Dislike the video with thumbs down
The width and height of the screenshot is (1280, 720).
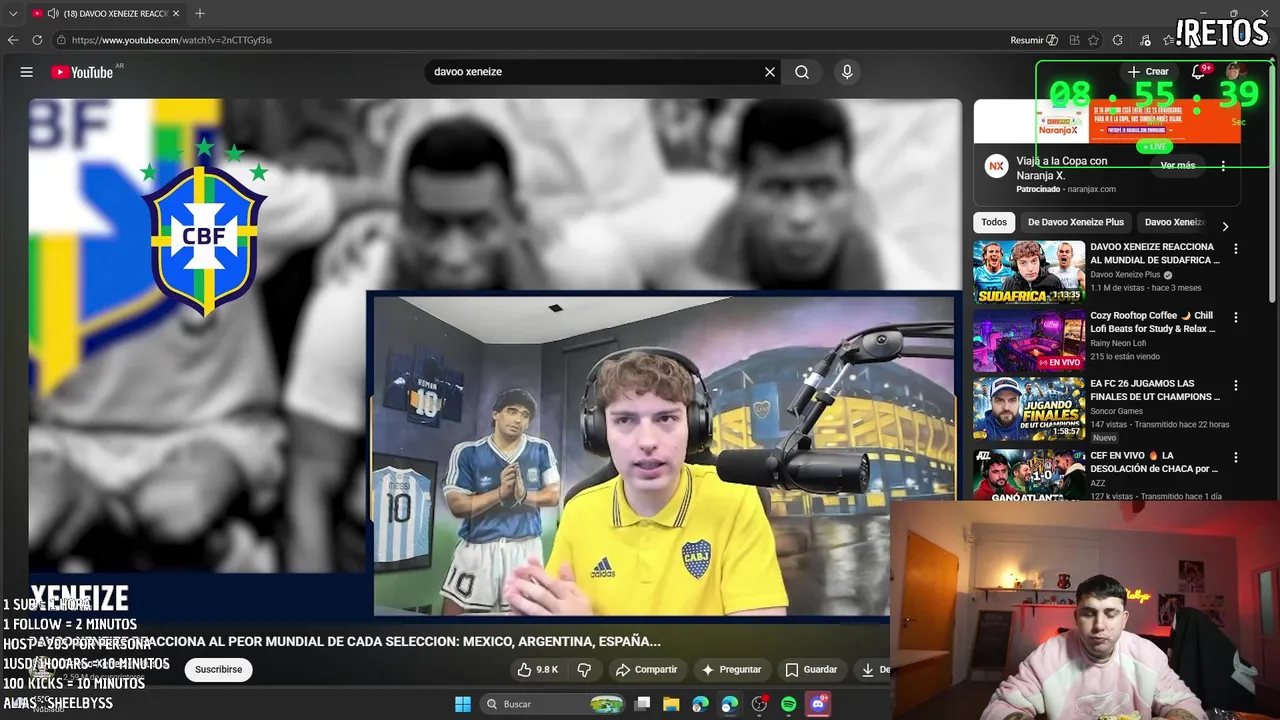(585, 669)
